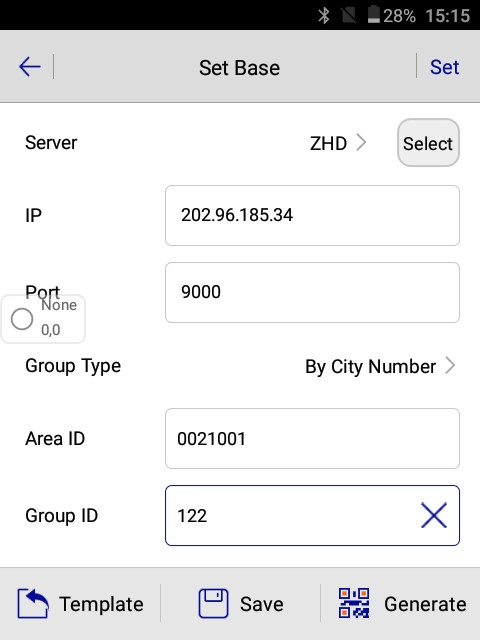Open the ZHD server selection chevron
Viewport: 480px width, 640px height.
tap(361, 143)
